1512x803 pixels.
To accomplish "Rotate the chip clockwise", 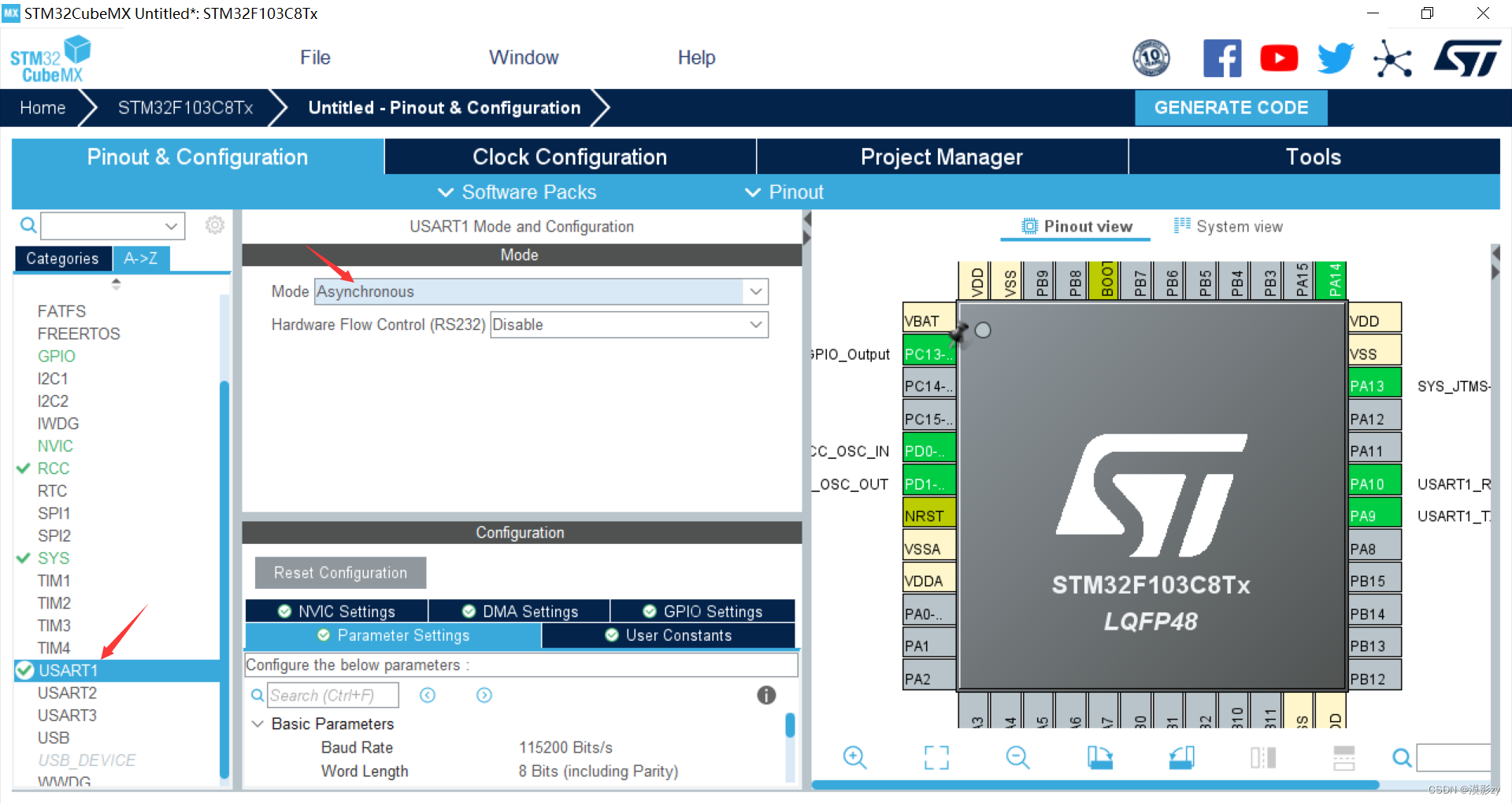I will (1099, 757).
